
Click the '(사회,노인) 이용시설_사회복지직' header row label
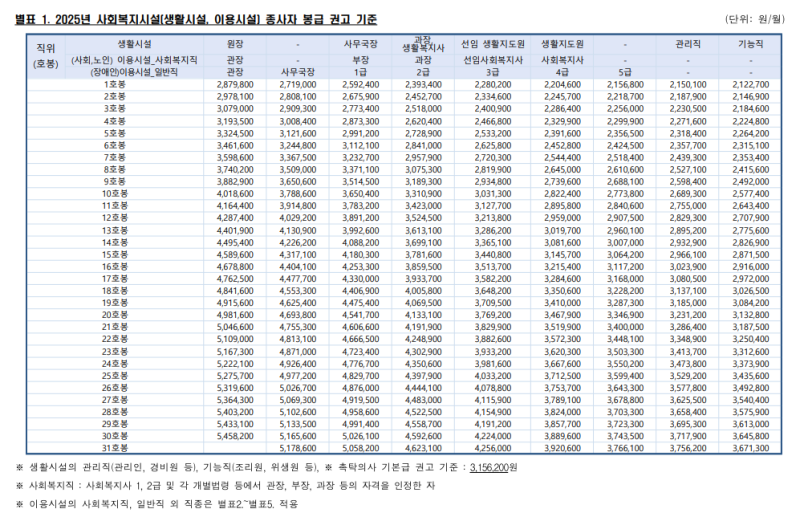pyautogui.click(x=134, y=60)
